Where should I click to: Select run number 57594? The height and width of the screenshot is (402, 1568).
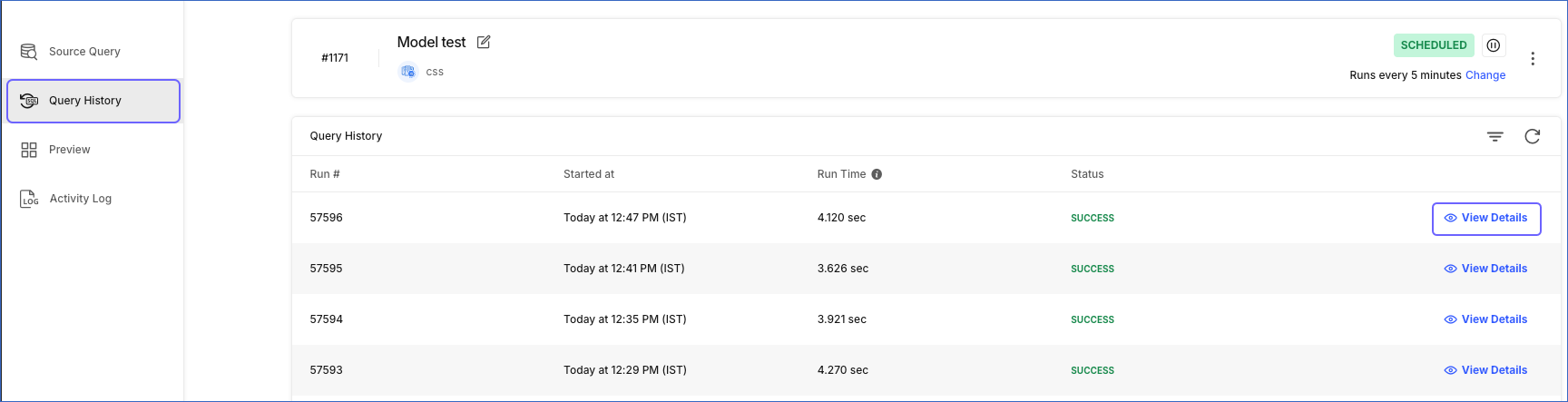tap(327, 319)
